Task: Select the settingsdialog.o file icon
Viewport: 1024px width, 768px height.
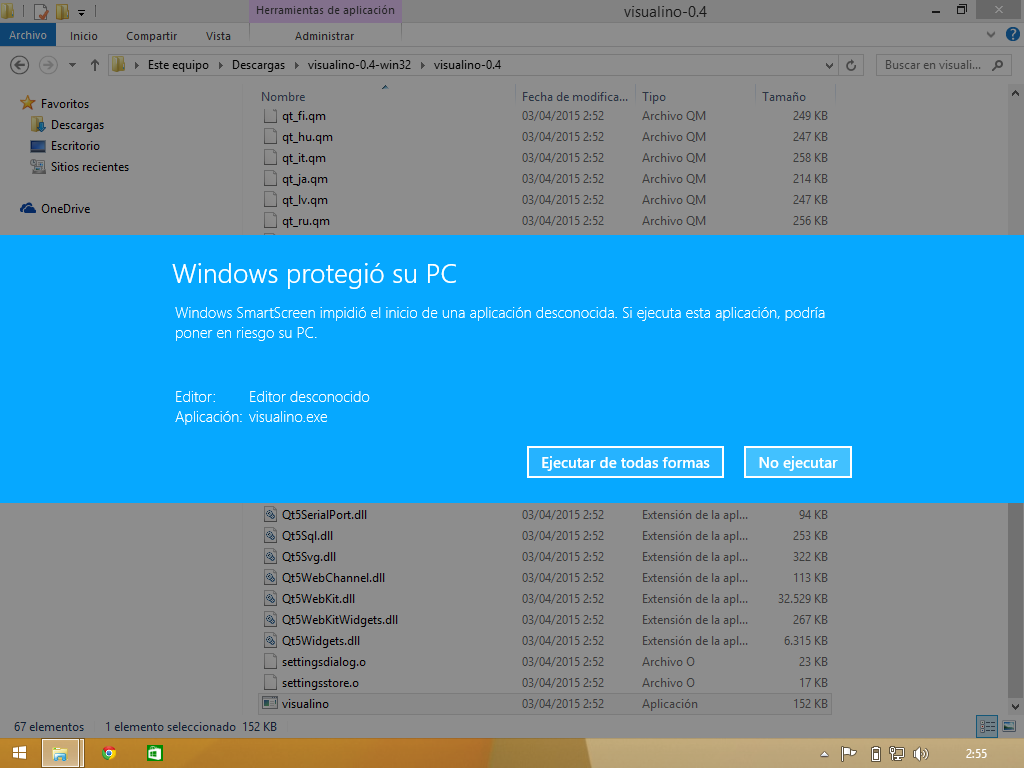Action: (x=270, y=662)
